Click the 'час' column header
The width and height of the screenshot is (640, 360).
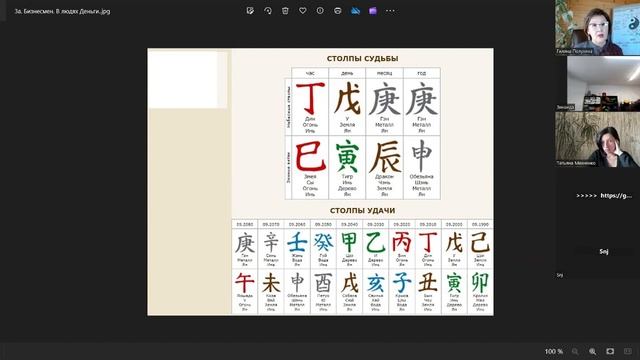coord(310,73)
